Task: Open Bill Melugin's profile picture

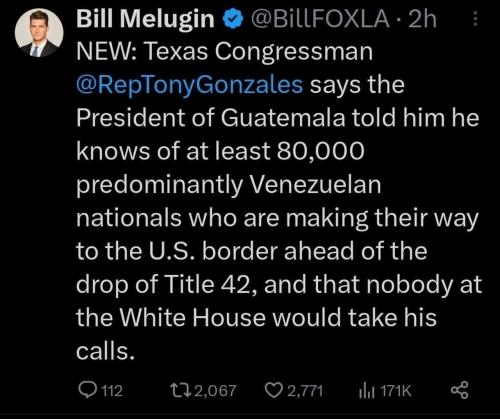Action: click(39, 32)
